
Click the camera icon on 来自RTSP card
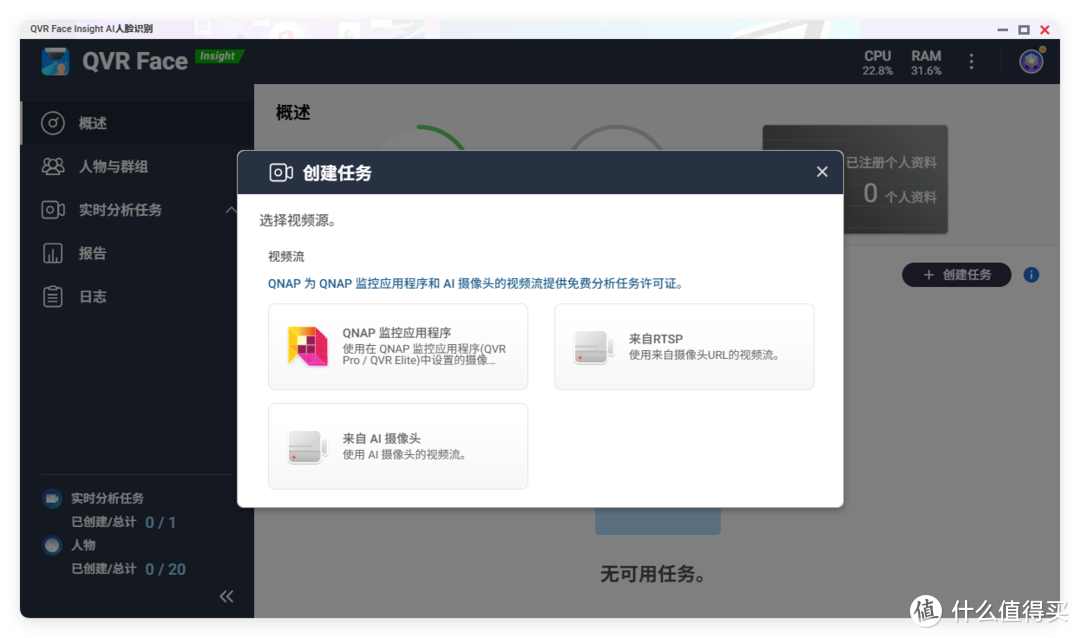click(x=594, y=347)
